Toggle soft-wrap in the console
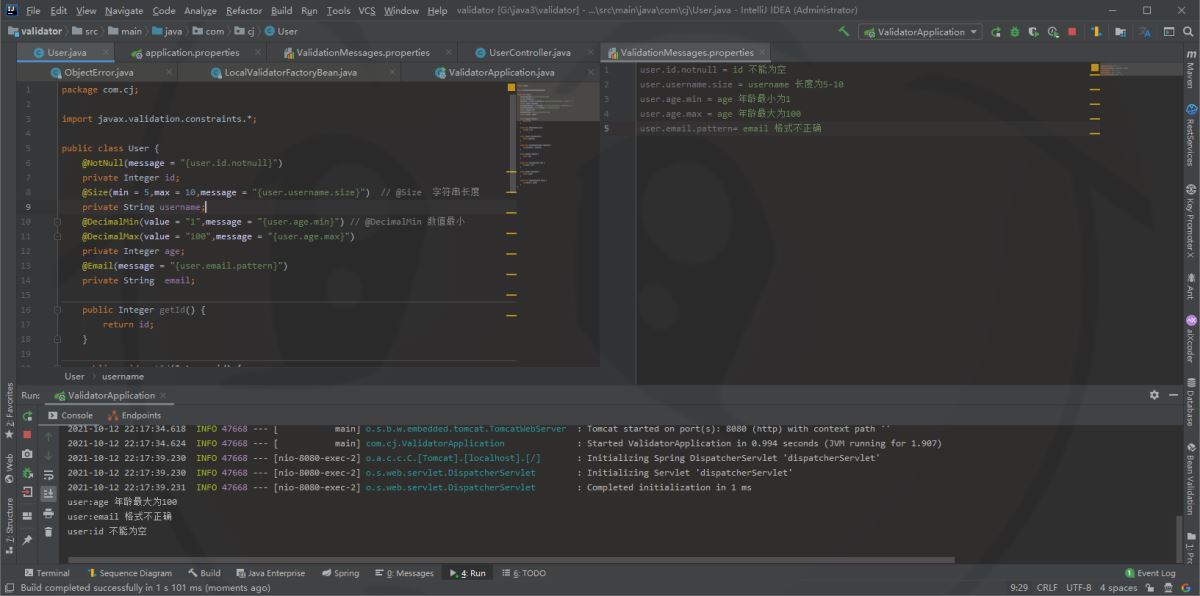This screenshot has height=596, width=1200. (48, 474)
